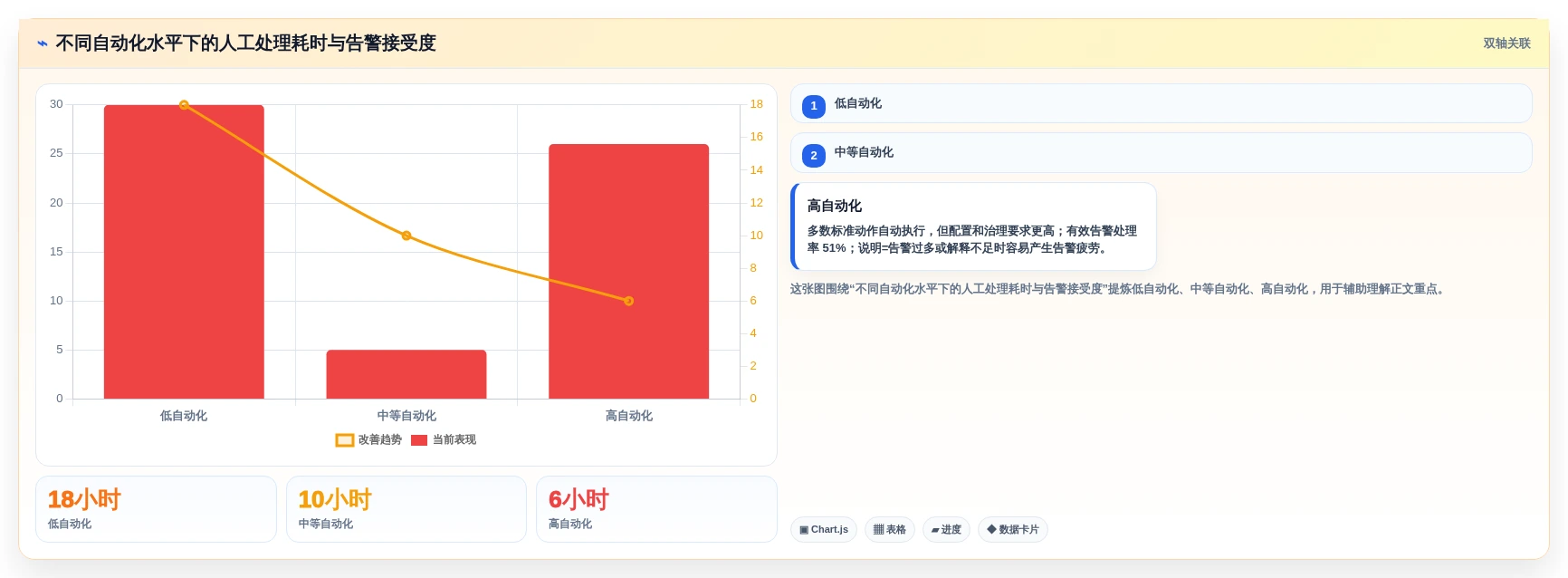1568x578 pixels.
Task: Click the number 2 circle badge
Action: [814, 156]
